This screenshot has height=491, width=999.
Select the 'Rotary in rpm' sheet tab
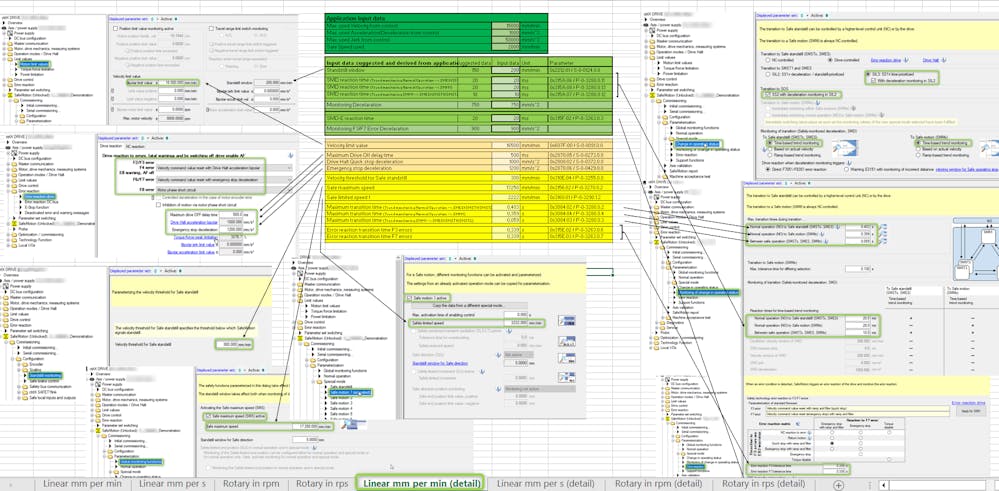click(250, 483)
